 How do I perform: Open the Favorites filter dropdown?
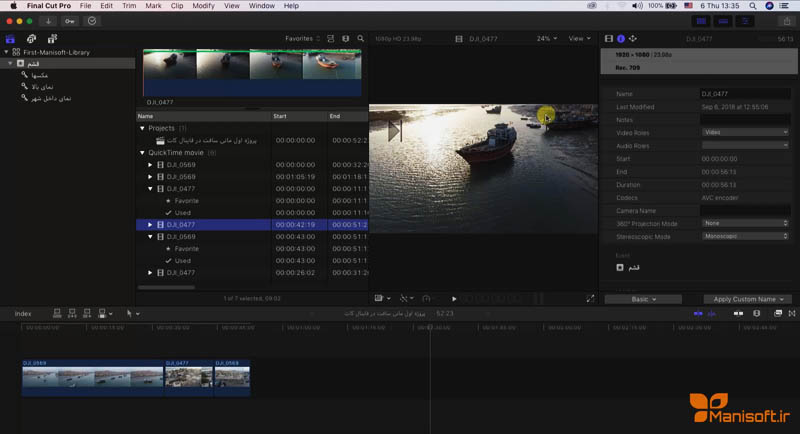[303, 39]
